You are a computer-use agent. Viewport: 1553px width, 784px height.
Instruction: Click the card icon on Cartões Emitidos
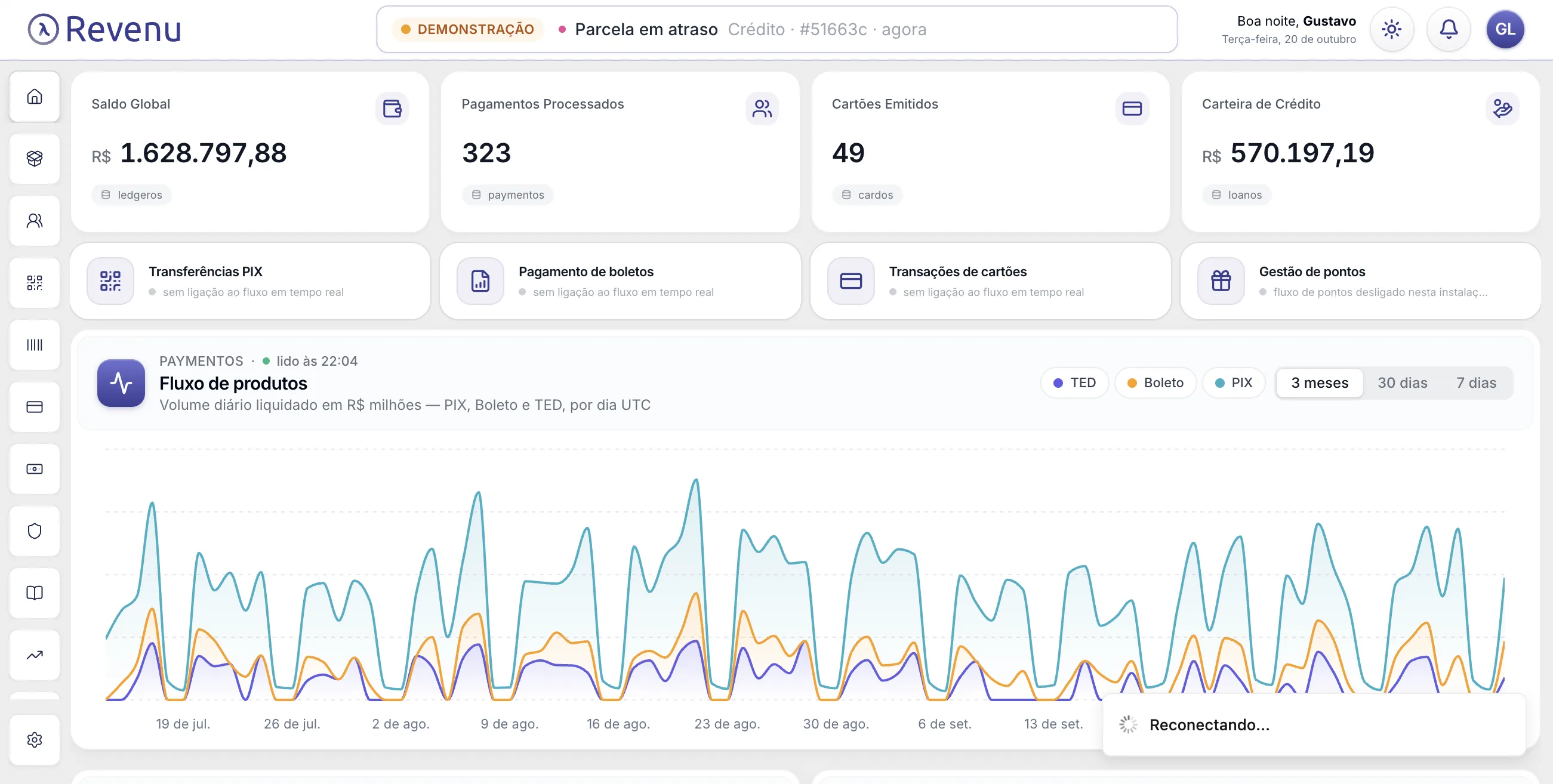(x=1132, y=109)
